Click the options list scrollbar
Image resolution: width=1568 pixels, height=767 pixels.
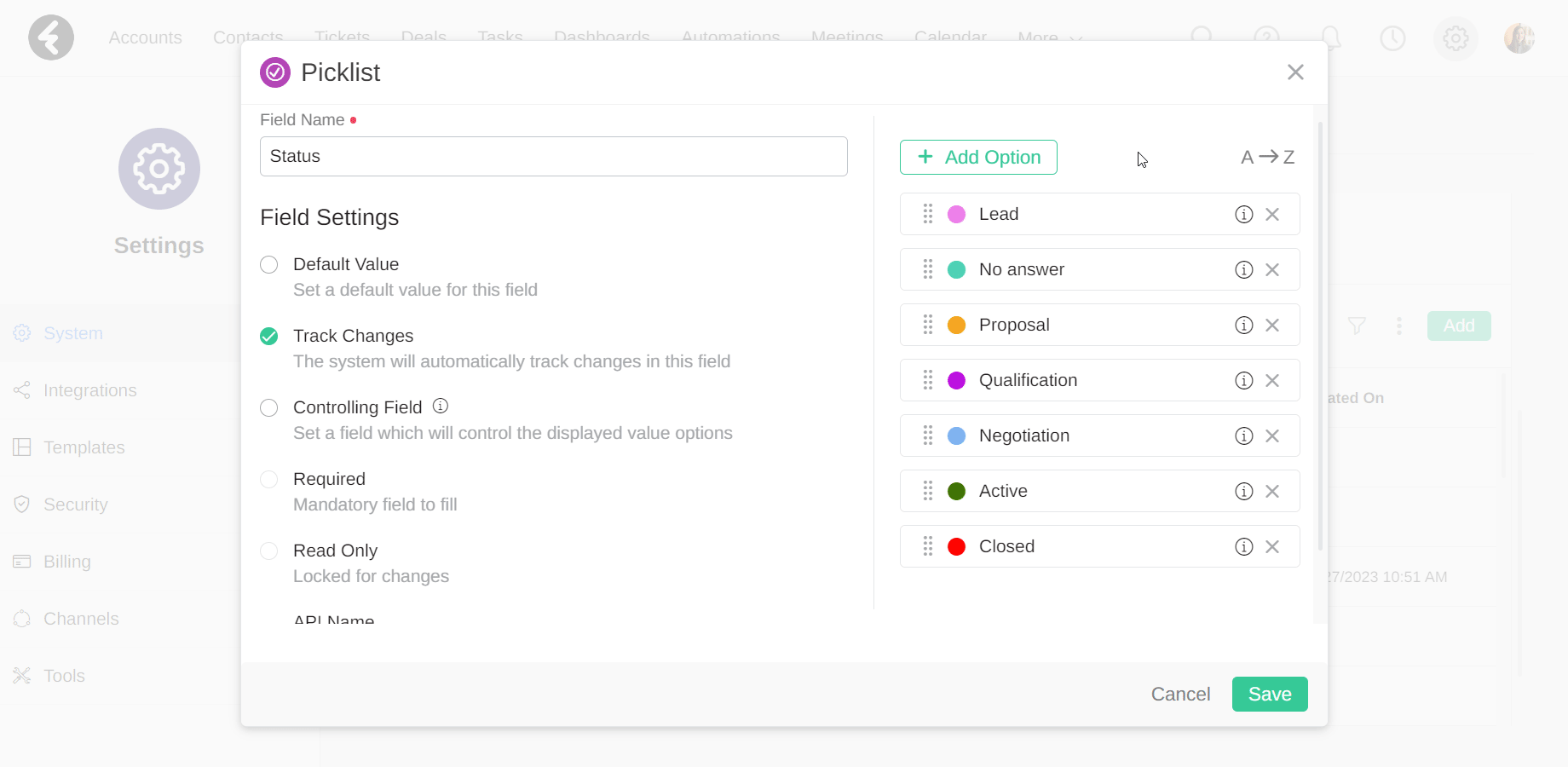[1320, 337]
